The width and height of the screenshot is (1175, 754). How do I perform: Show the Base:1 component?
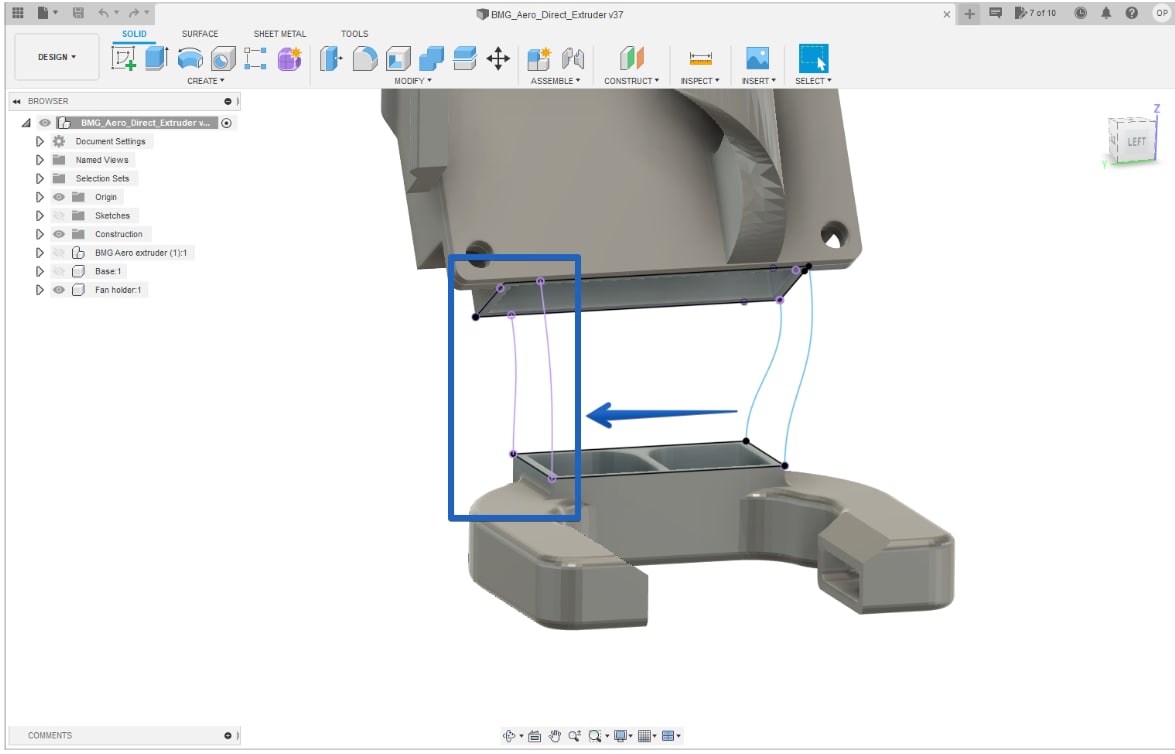(x=58, y=271)
